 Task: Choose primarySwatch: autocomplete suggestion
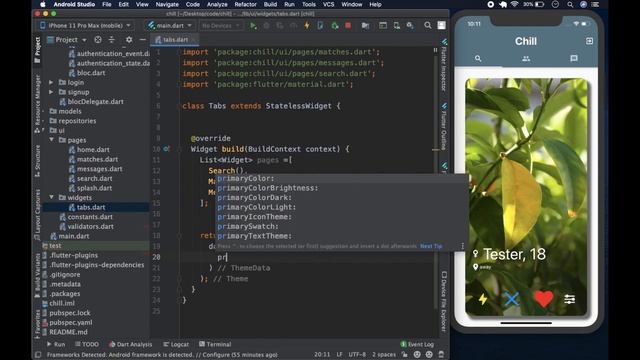[342, 226]
